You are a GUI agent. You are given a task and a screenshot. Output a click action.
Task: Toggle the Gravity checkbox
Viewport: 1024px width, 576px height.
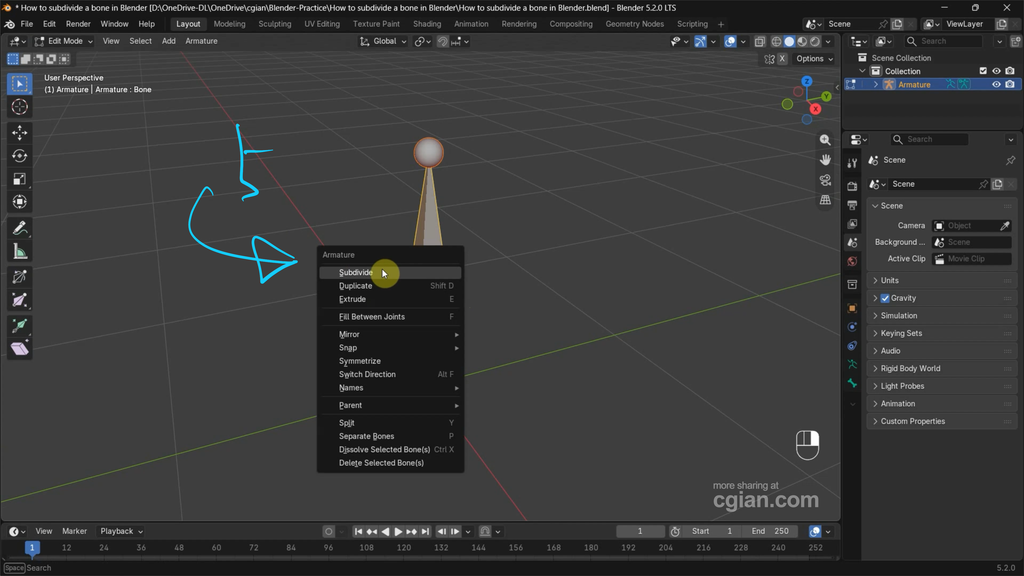pos(885,298)
